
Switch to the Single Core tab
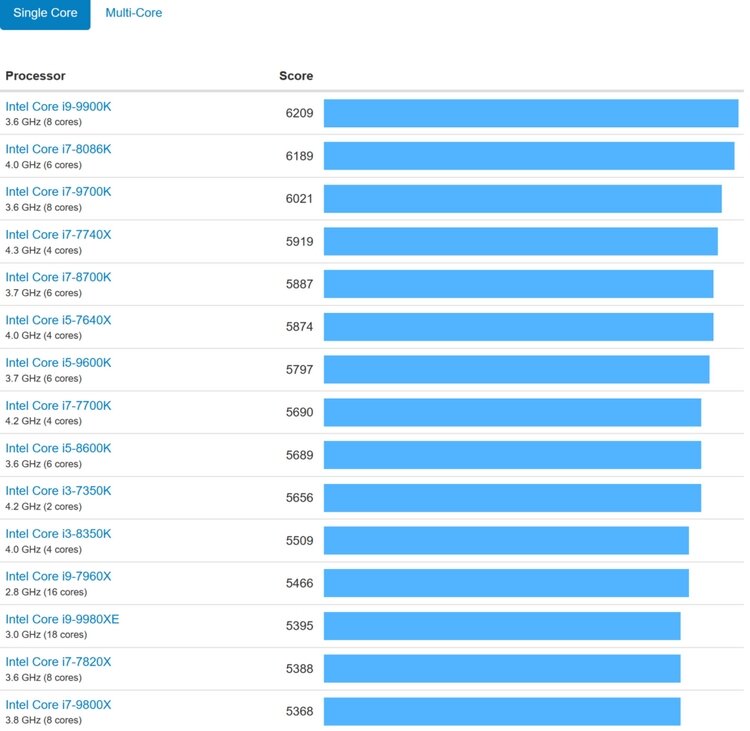(x=45, y=13)
